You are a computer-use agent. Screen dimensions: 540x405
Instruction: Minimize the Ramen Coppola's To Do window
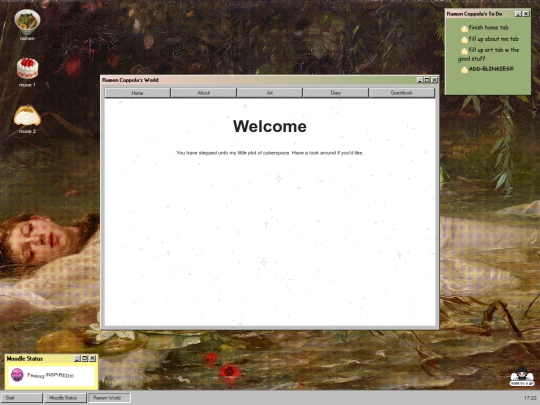(518, 14)
